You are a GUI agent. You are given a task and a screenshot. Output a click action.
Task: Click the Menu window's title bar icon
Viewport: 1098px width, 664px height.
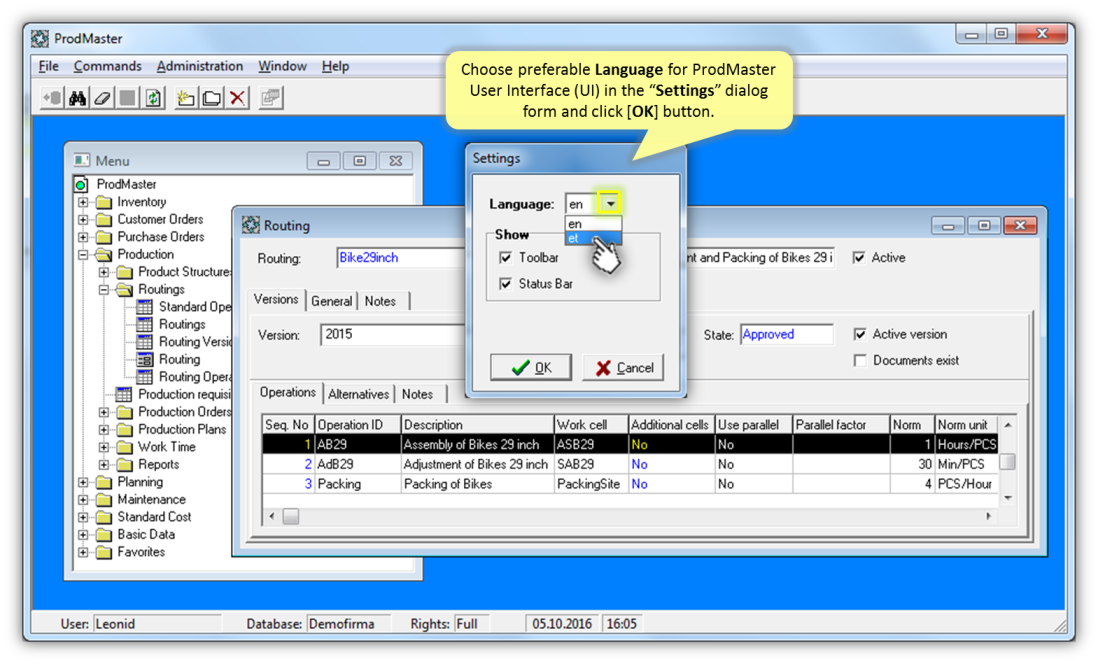tap(82, 160)
